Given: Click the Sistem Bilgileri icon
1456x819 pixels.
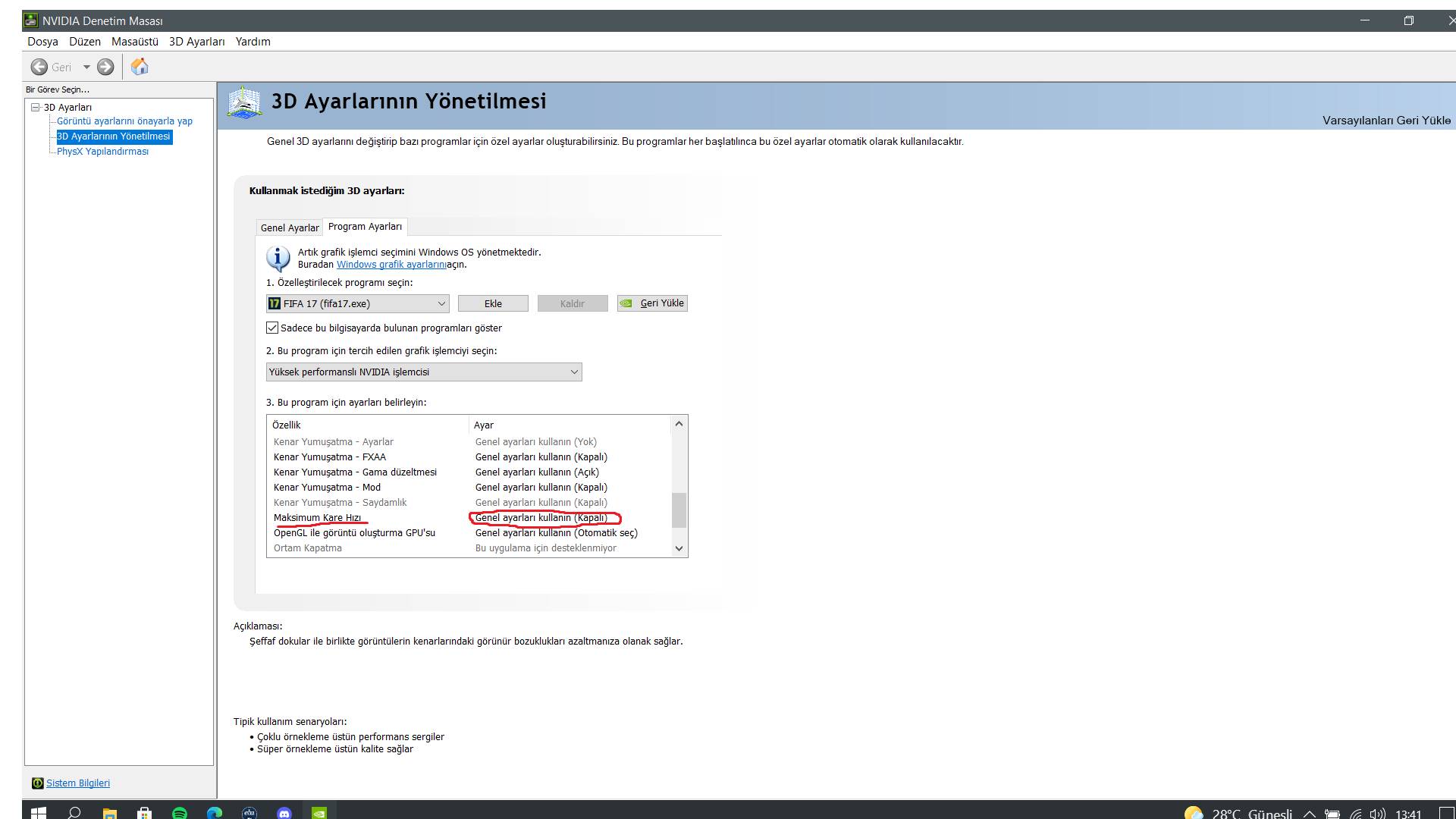Looking at the screenshot, I should click(x=37, y=783).
